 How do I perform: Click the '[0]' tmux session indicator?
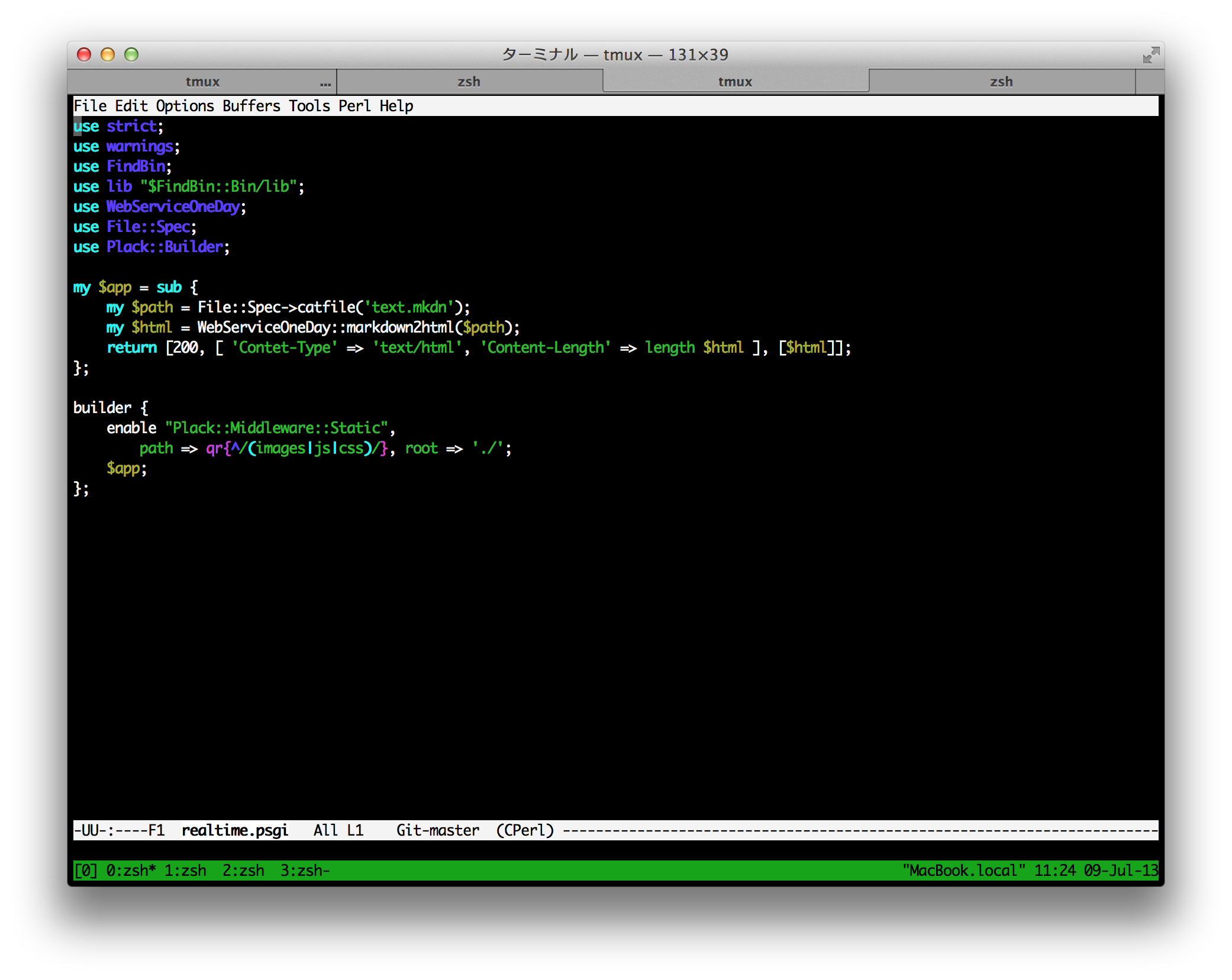[x=86, y=871]
